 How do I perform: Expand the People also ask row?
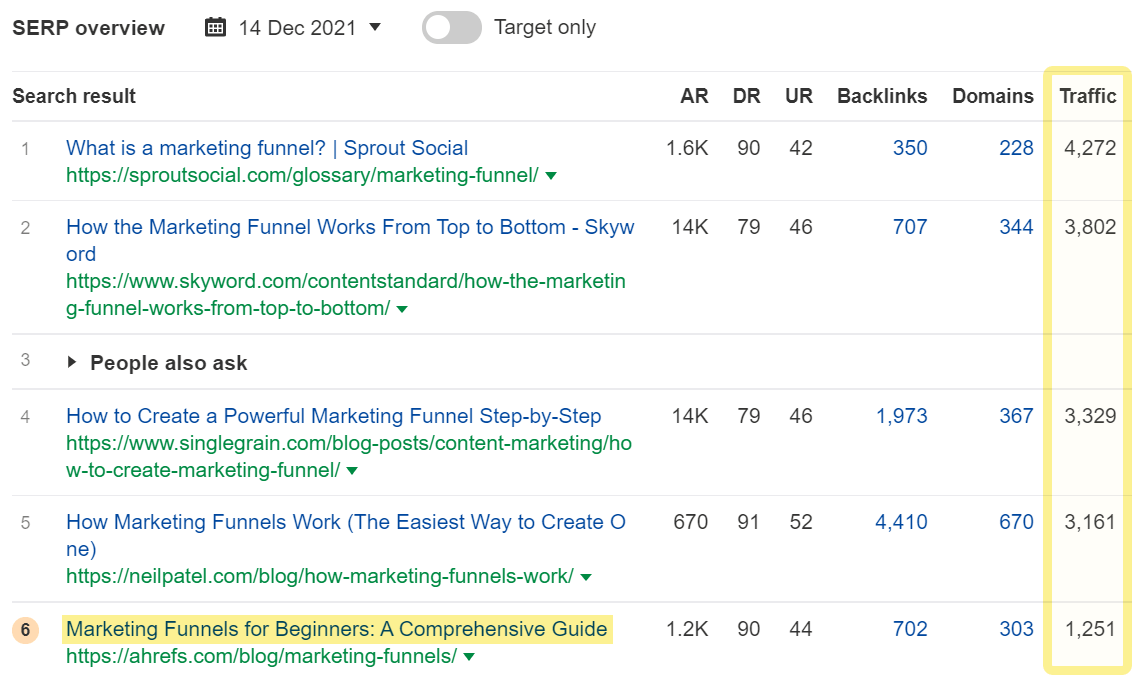pos(72,363)
